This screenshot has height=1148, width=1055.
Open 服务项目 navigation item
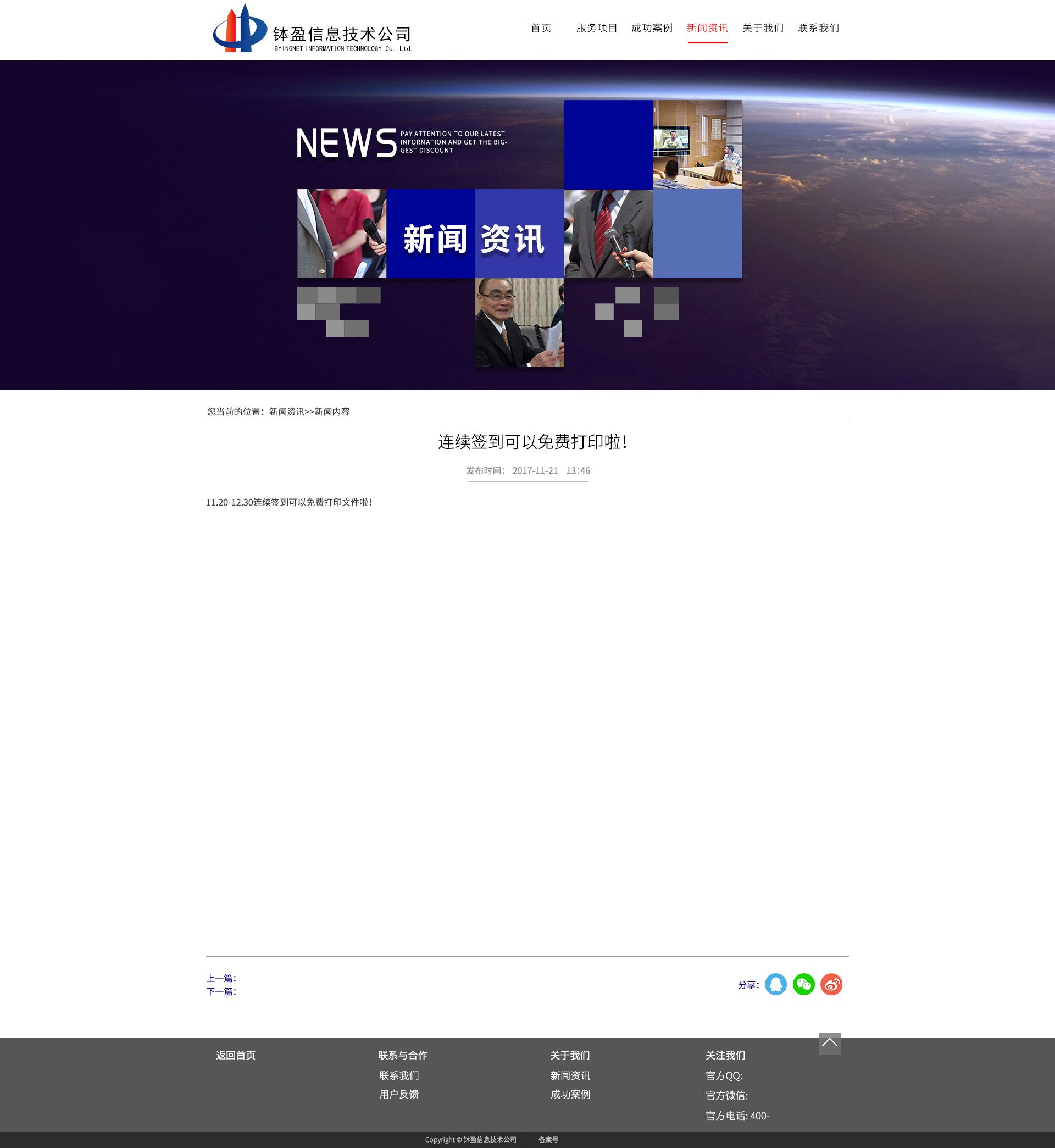click(597, 28)
